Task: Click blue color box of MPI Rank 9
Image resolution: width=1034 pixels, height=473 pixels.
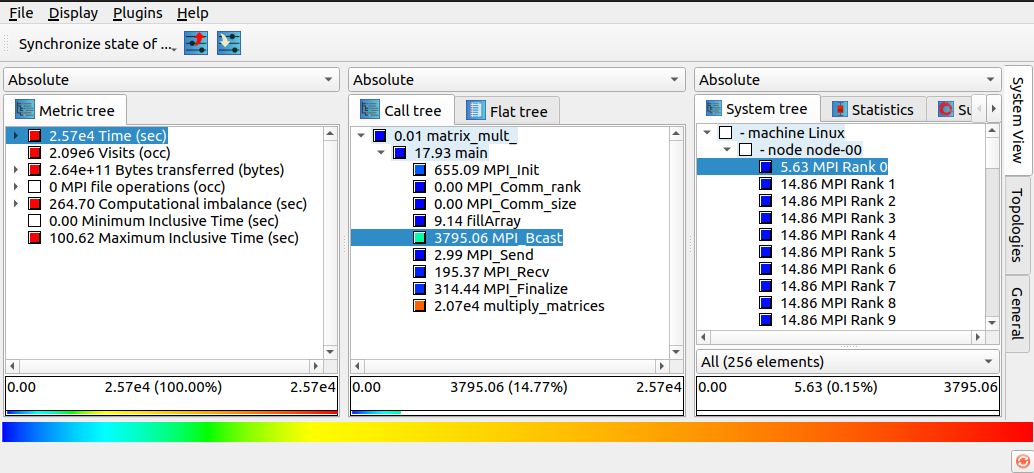Action: click(x=765, y=321)
